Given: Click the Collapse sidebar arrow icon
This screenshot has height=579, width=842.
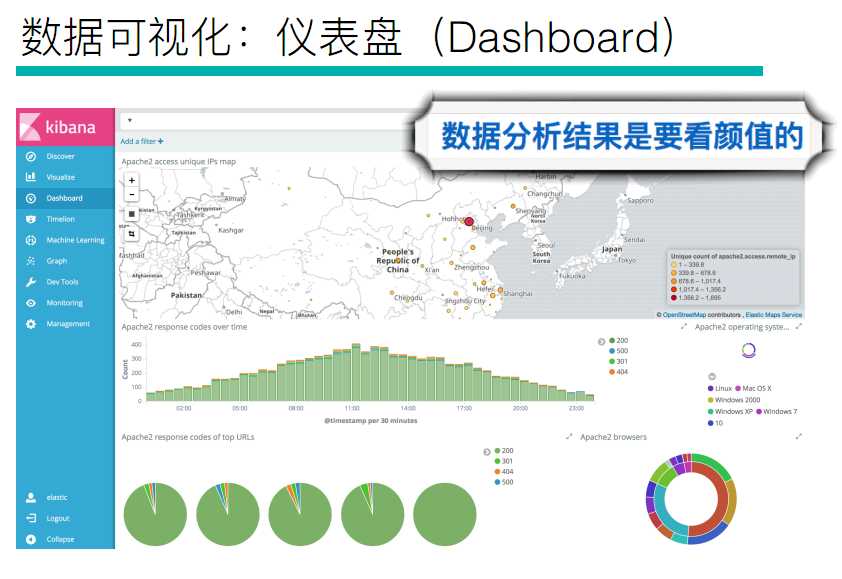Looking at the screenshot, I should [31, 539].
